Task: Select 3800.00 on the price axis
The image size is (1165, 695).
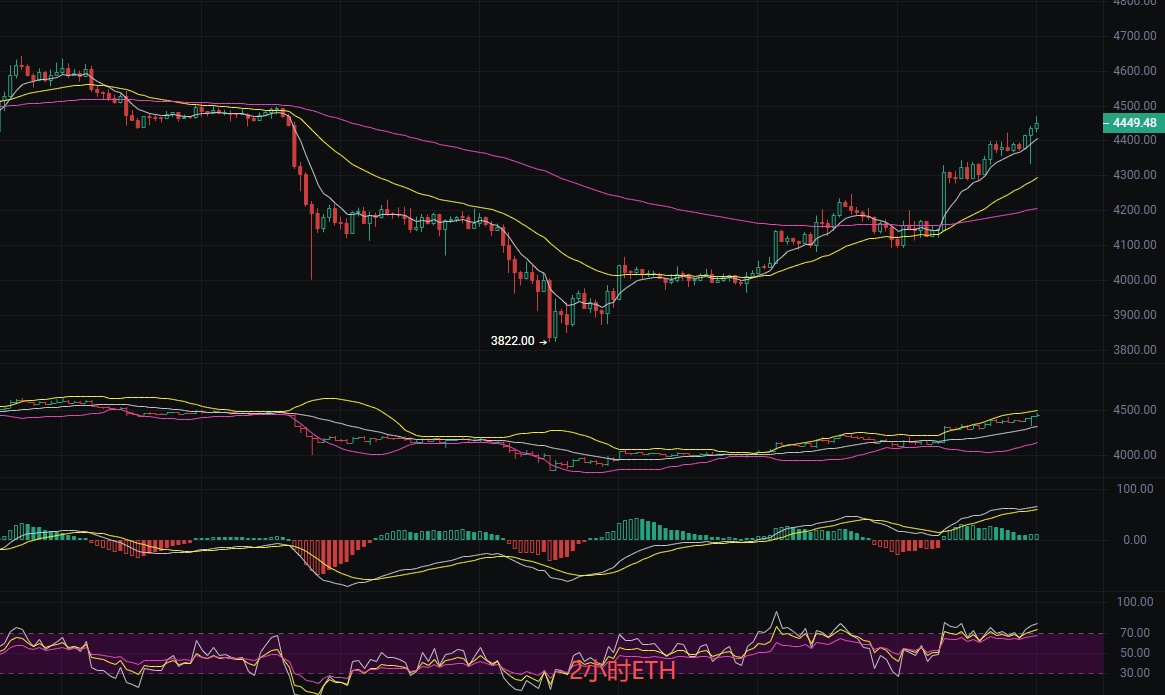Action: 1135,349
